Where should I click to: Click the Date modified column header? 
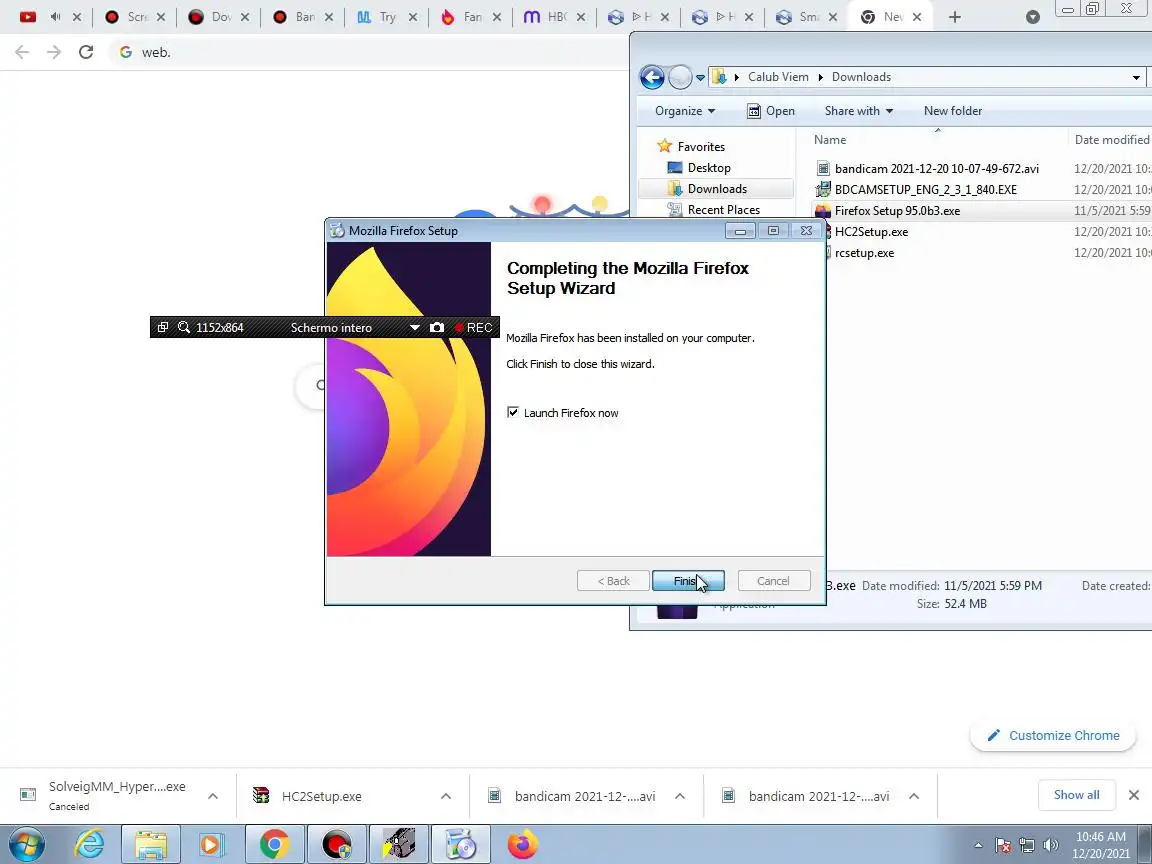click(x=1111, y=140)
